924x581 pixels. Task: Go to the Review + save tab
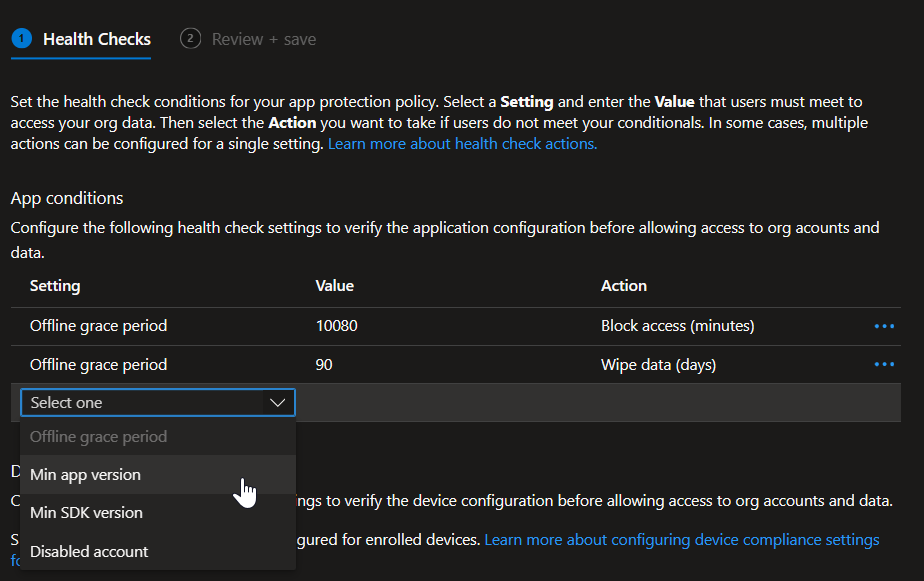[263, 40]
